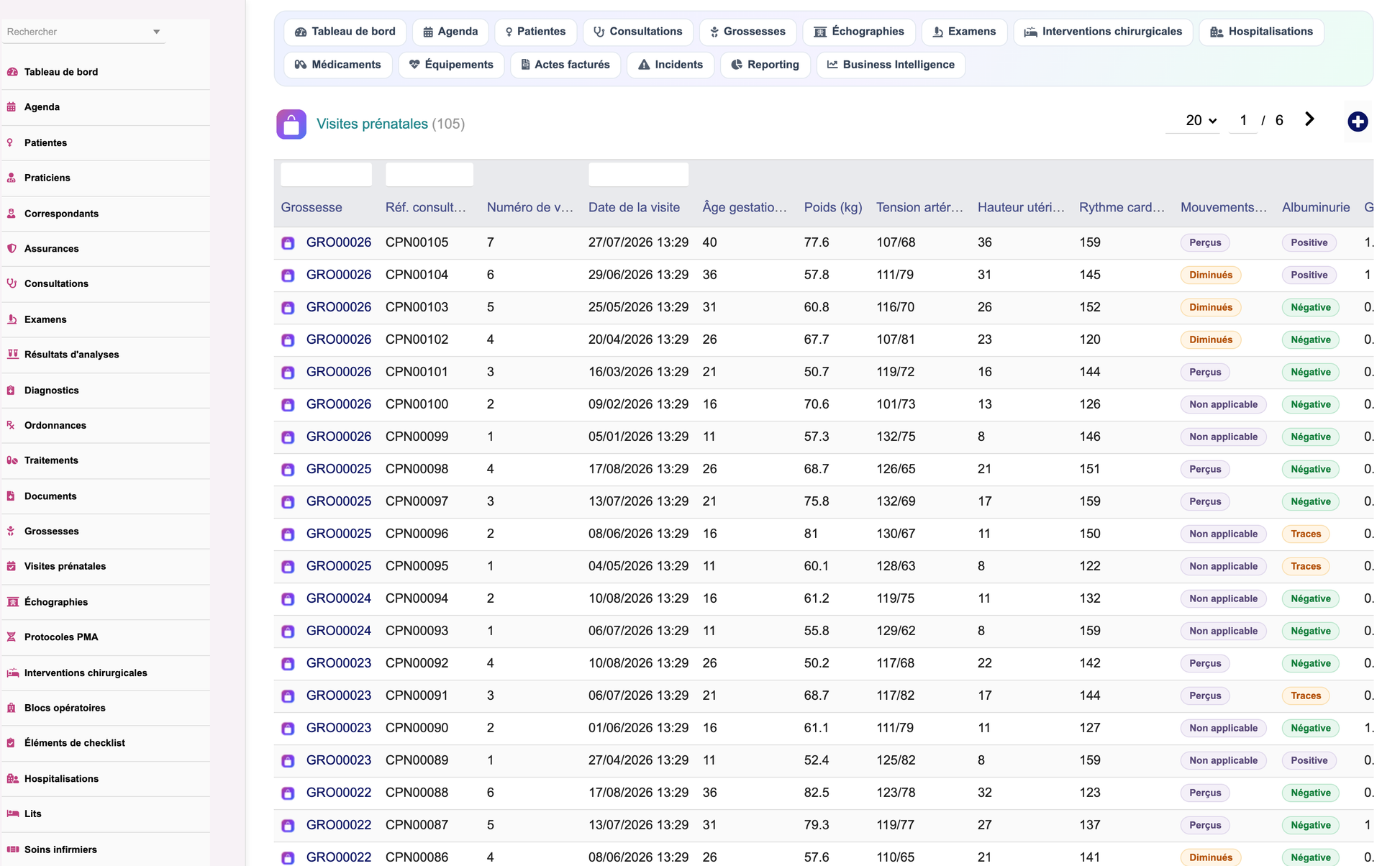Click tension value 132/75
1400x866 pixels.
[x=896, y=437]
